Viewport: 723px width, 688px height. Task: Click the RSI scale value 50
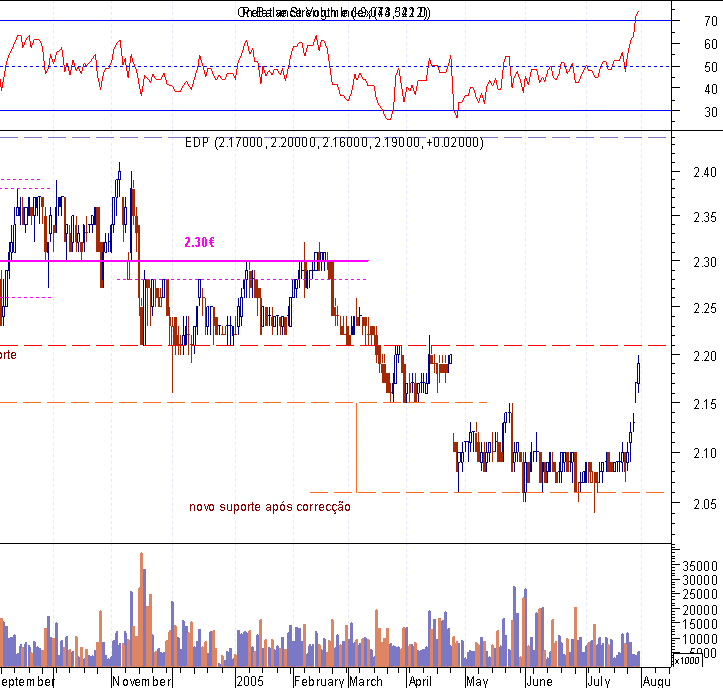point(711,67)
